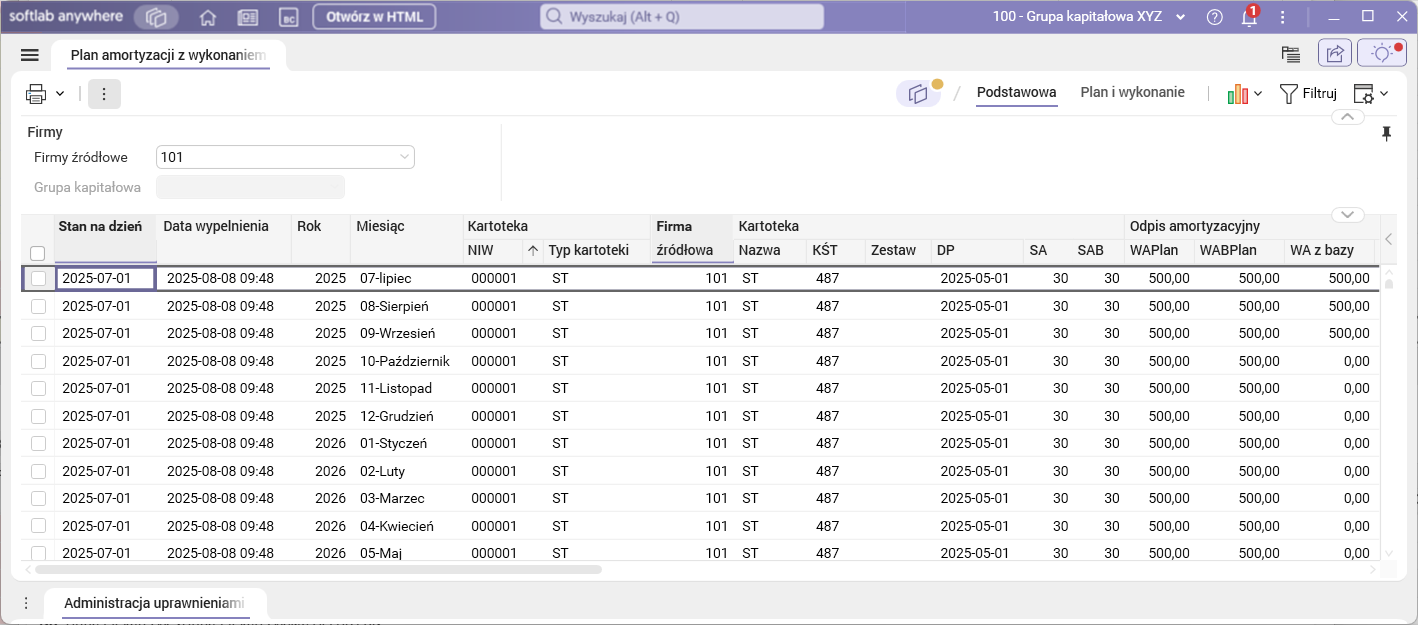Click the share export icon
1418x625 pixels.
point(1335,54)
